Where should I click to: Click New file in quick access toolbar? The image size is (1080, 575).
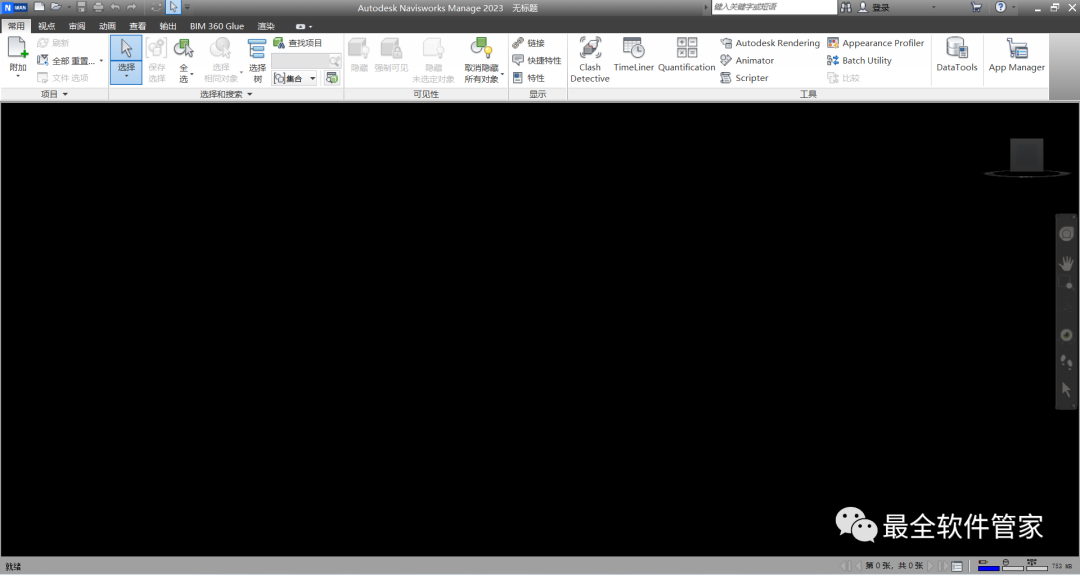click(x=39, y=7)
